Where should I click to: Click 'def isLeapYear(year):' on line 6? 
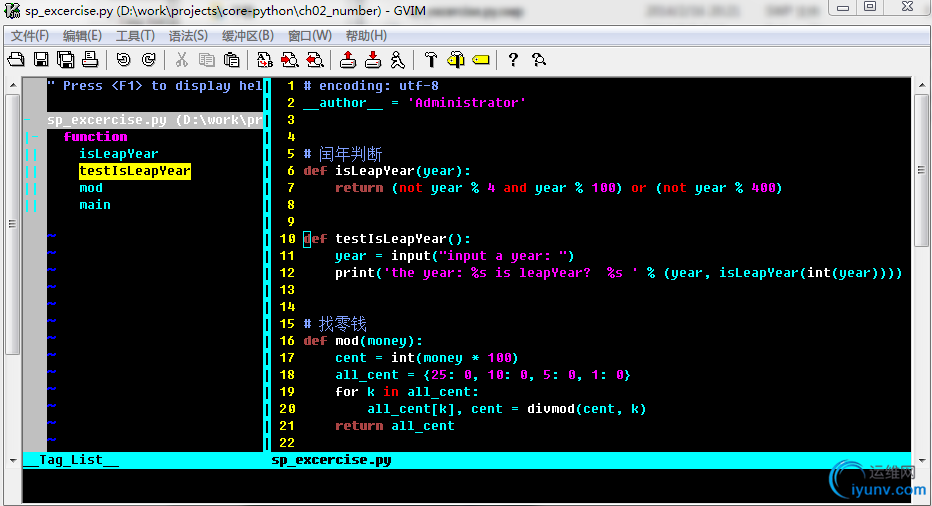click(x=387, y=171)
